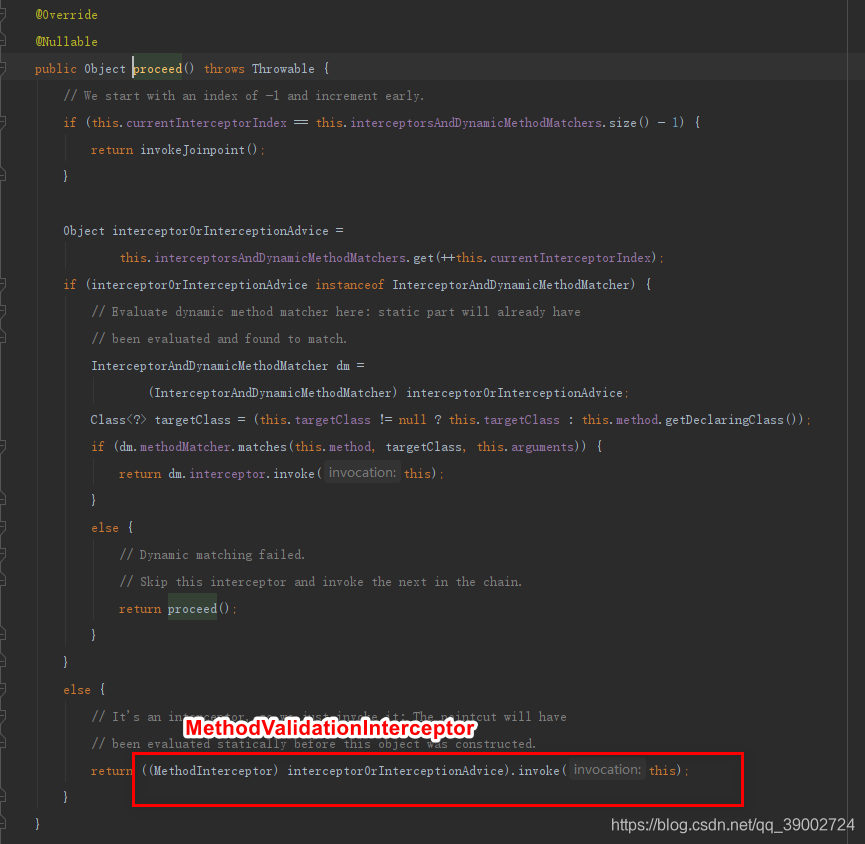Click the highlighted proceed() in the return statement
This screenshot has width=865, height=844.
coord(198,609)
